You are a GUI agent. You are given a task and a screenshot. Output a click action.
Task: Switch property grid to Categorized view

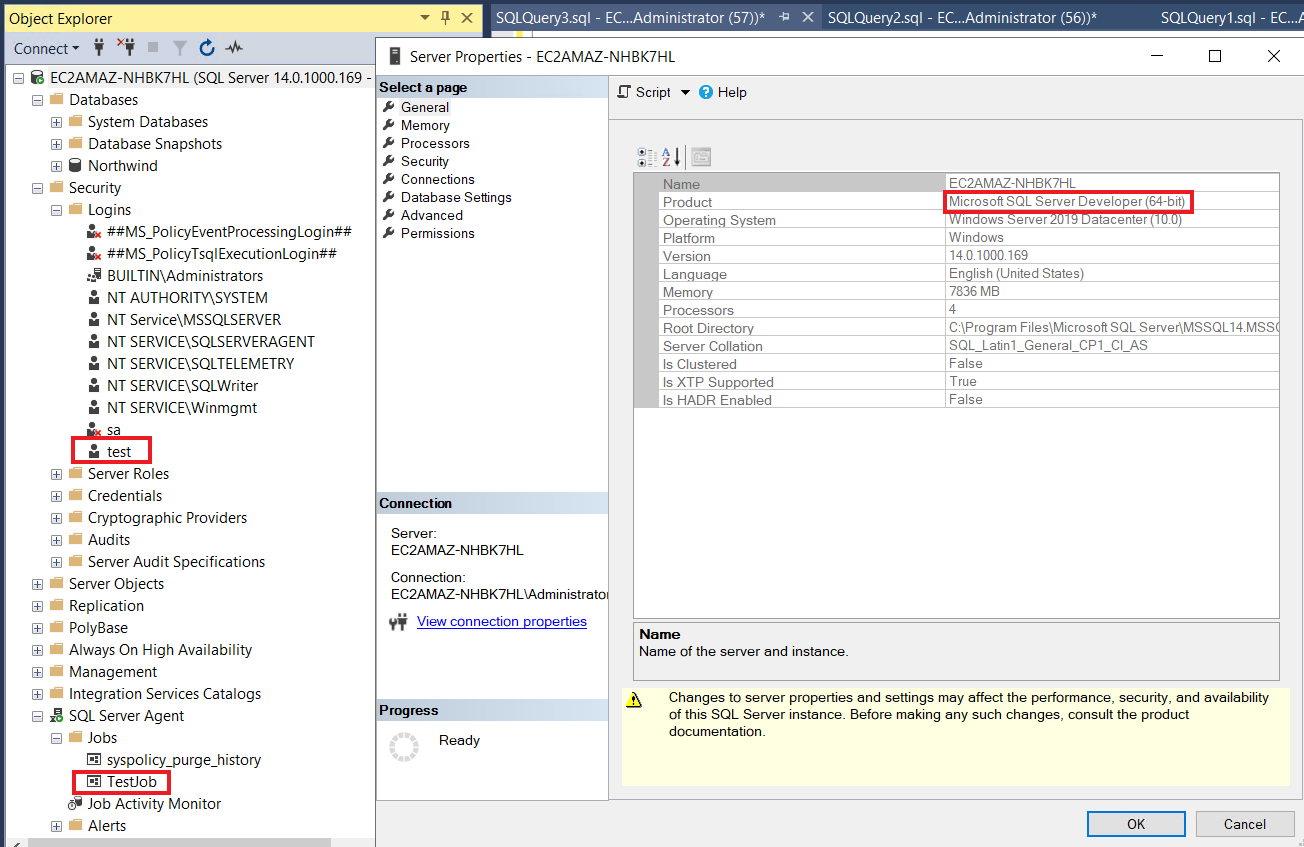tap(647, 157)
